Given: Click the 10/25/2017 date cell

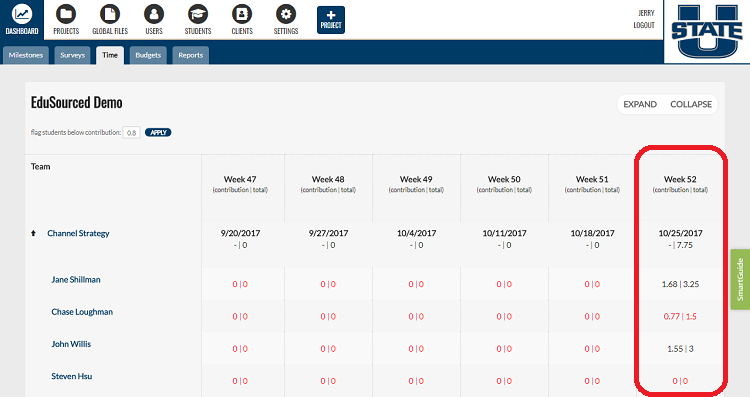Looking at the screenshot, I should pyautogui.click(x=680, y=233).
